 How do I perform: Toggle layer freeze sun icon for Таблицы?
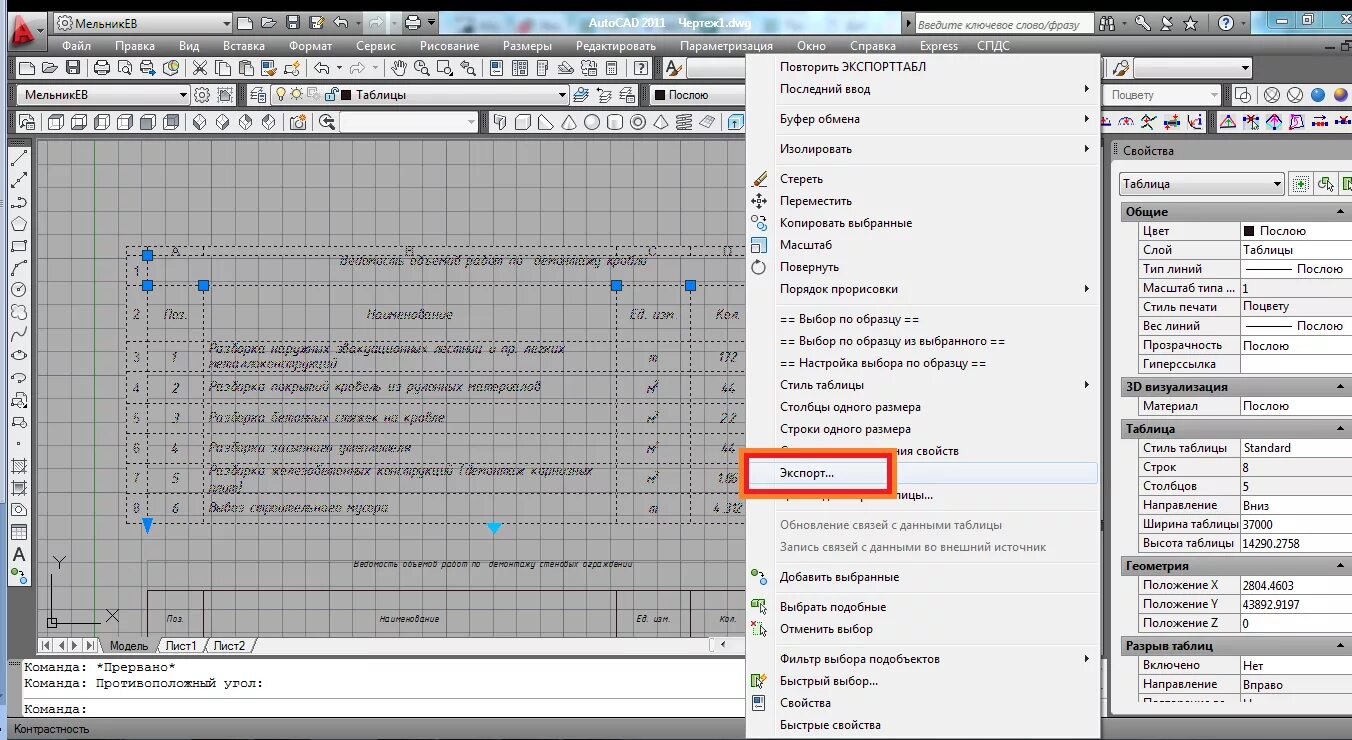click(x=295, y=95)
